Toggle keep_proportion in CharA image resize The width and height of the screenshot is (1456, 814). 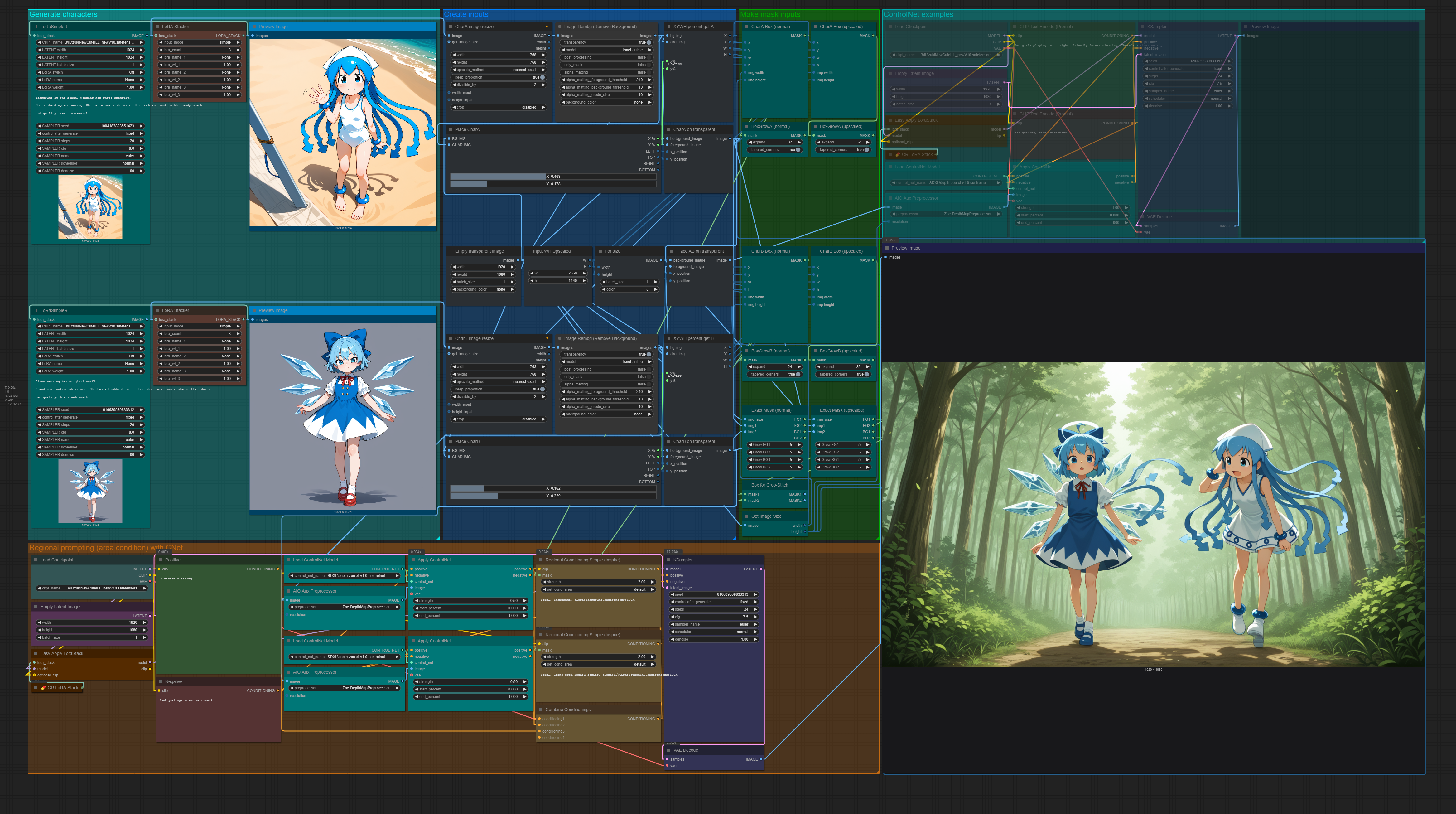click(542, 77)
